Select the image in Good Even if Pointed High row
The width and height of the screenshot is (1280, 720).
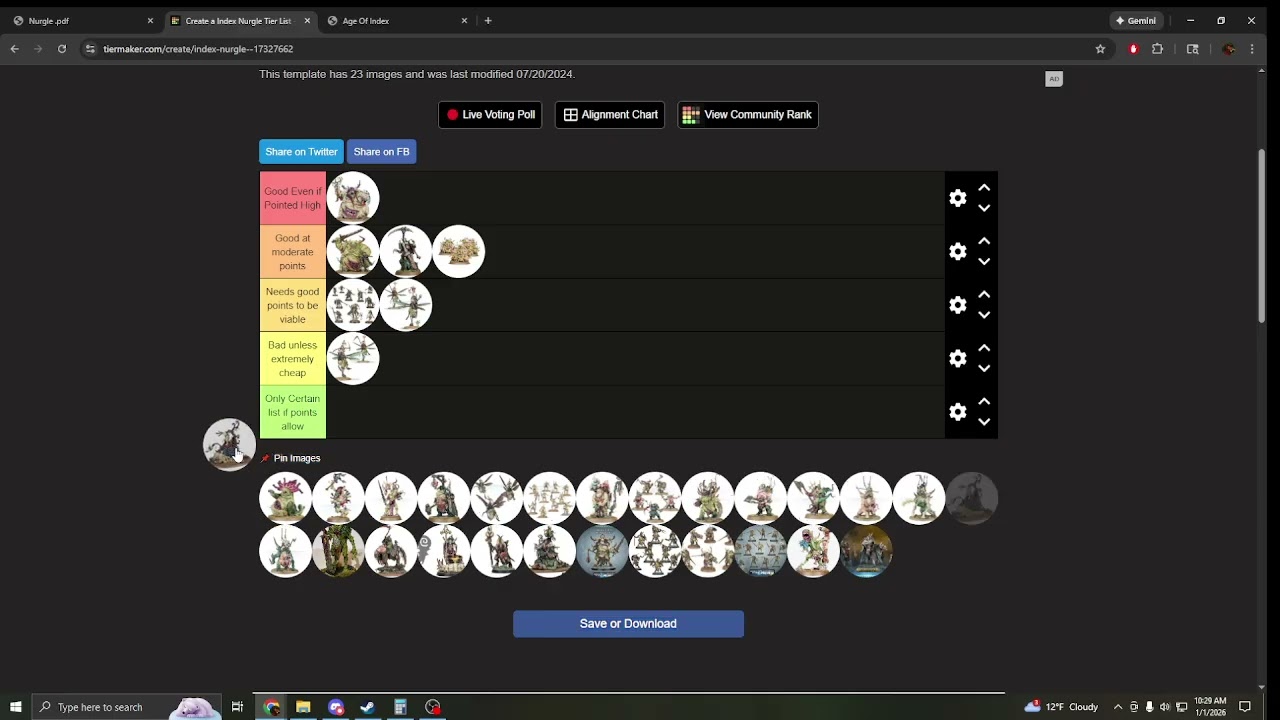[353, 198]
